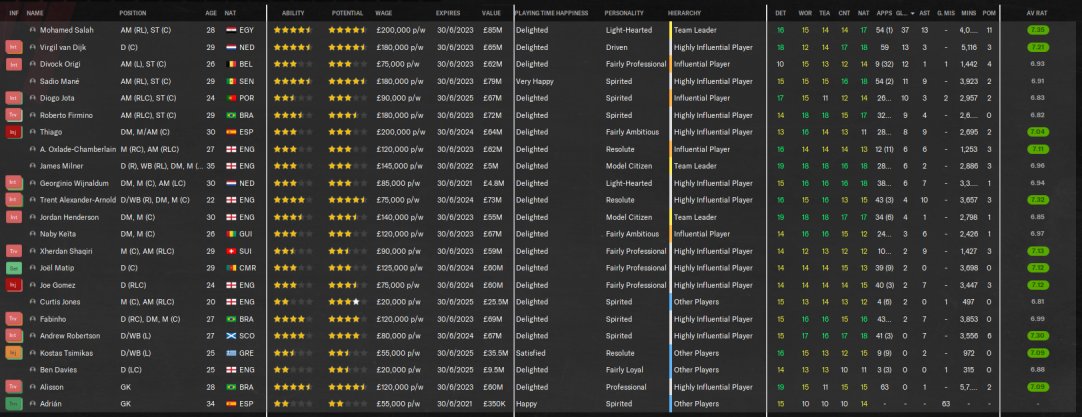
Task: Click Alexander-Arnold's green 7.32 rating badge
Action: point(1037,200)
